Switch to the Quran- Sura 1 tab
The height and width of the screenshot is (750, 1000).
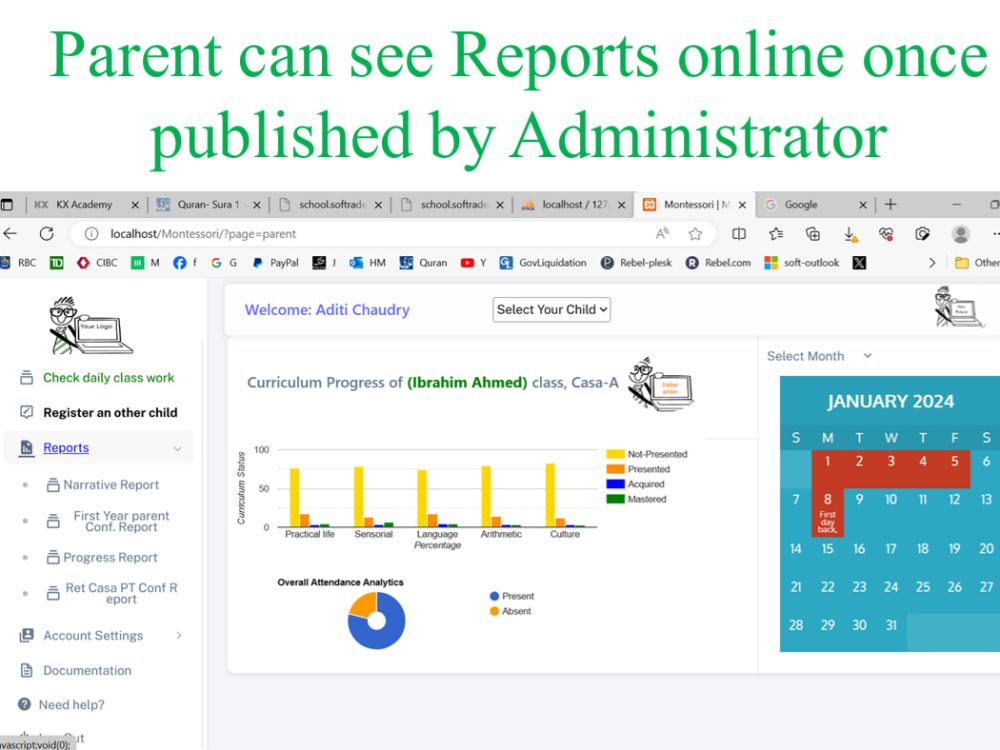pos(208,205)
